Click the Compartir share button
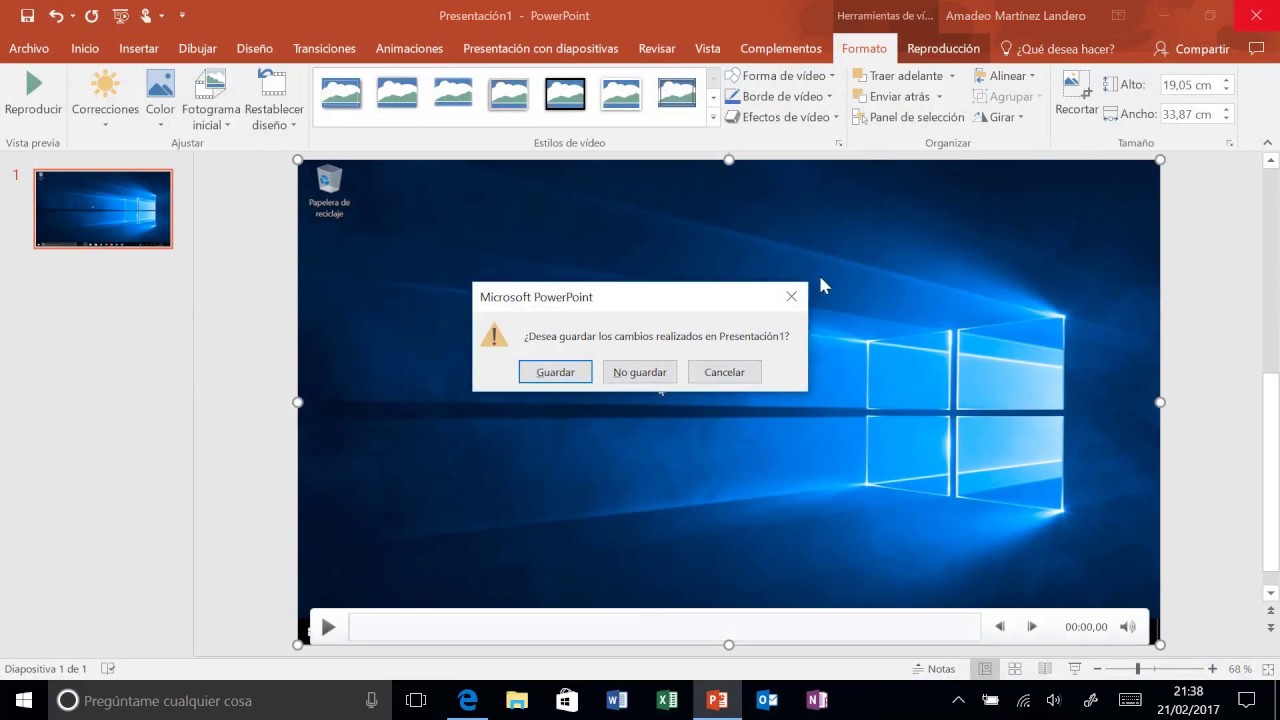Image resolution: width=1280 pixels, height=720 pixels. [1191, 48]
